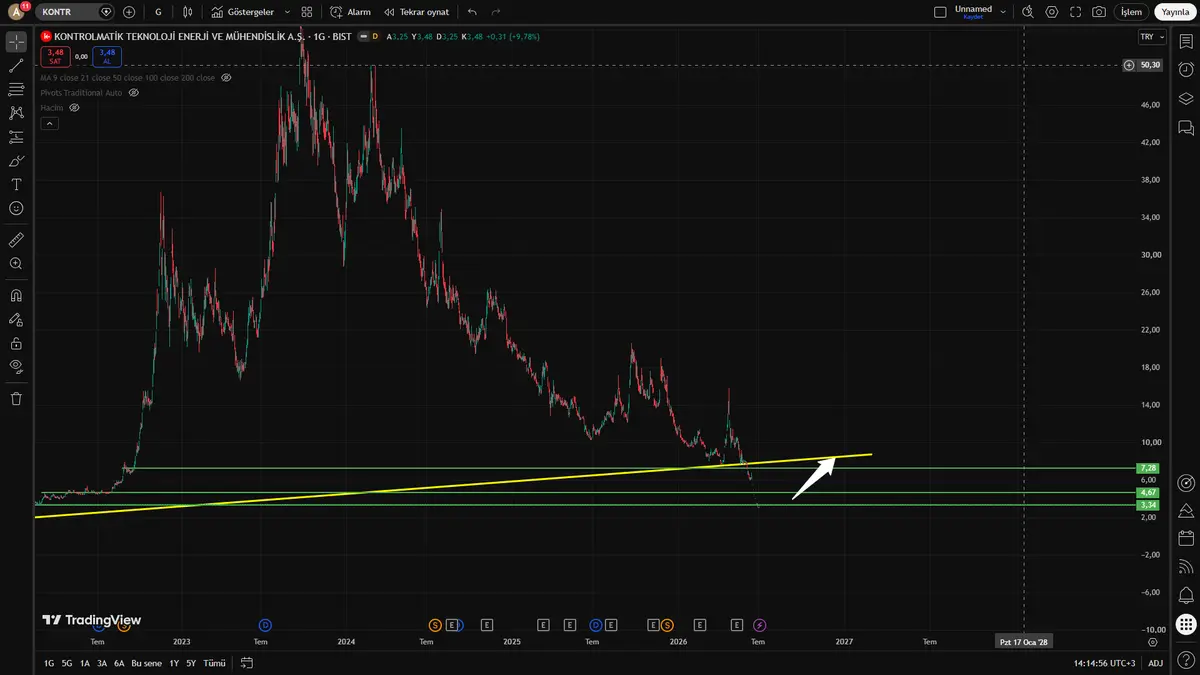Click the SAT 3,48 sell button

coord(55,56)
